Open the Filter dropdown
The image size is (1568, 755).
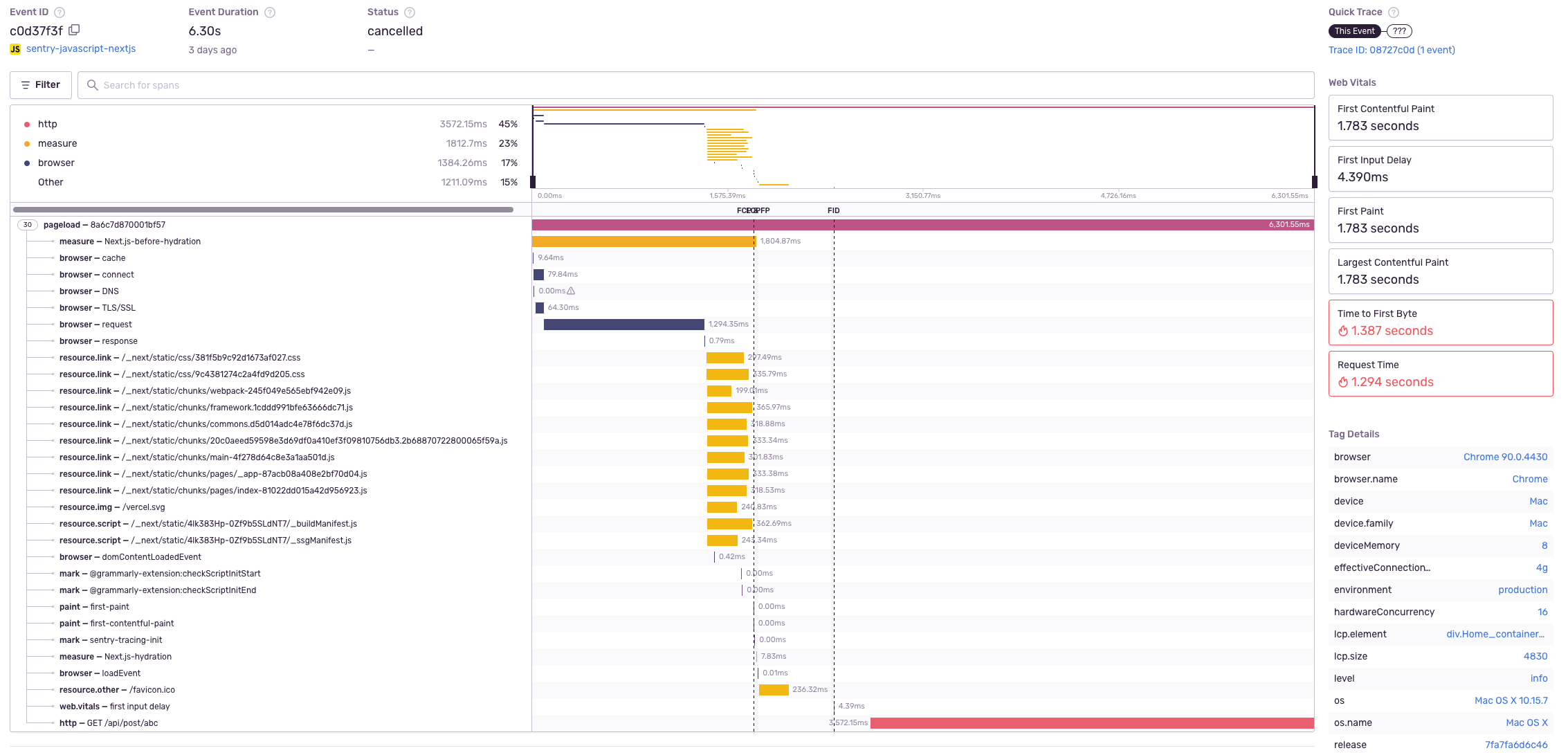41,85
